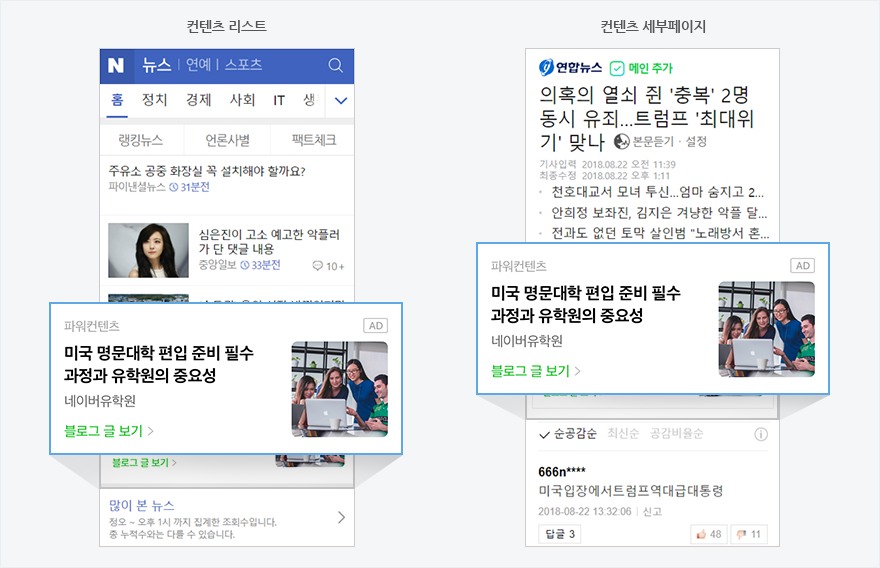
Task: Sort comments by 최신순
Action: [623, 433]
